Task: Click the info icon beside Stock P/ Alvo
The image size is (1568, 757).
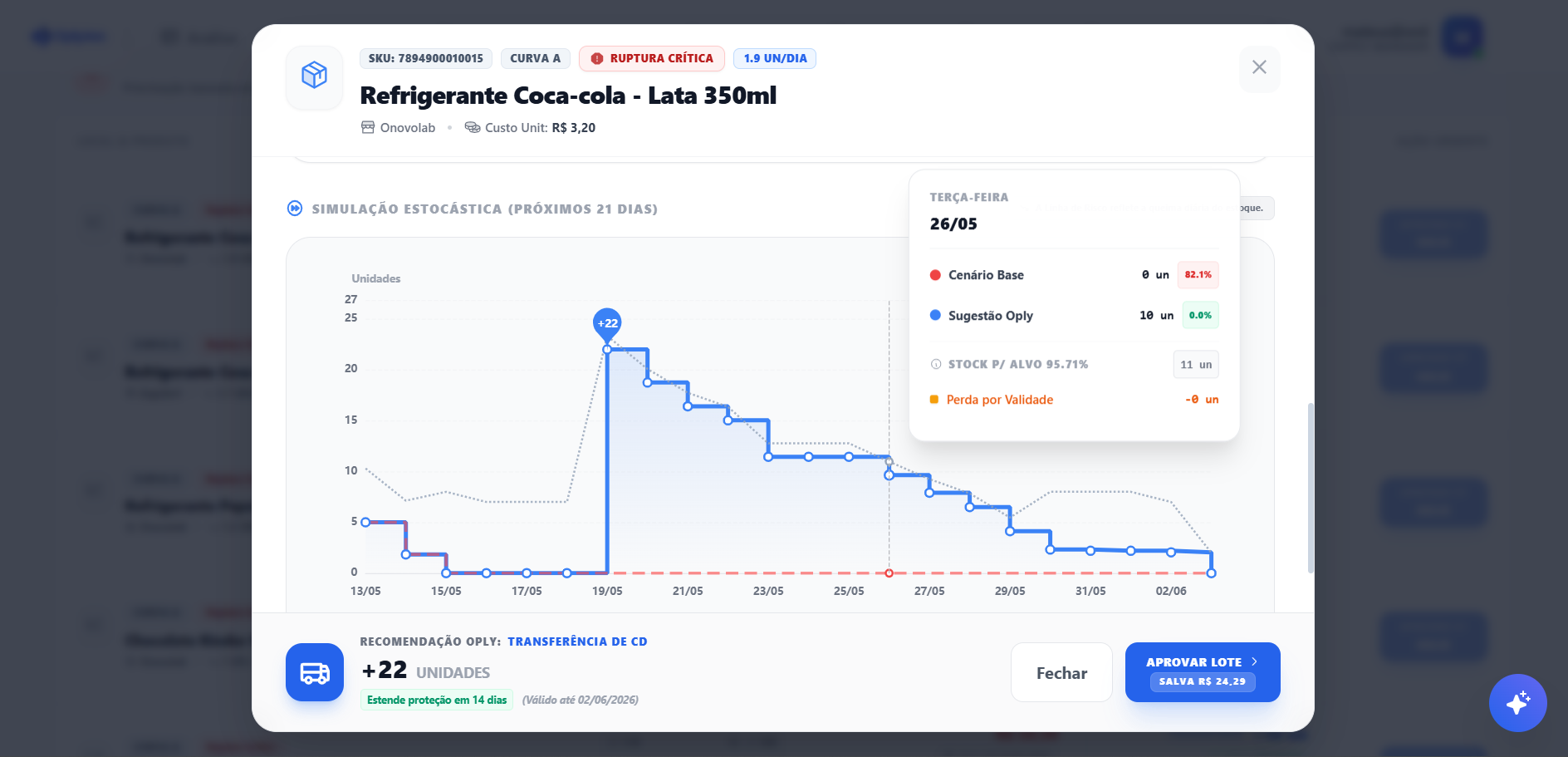Action: pos(936,364)
